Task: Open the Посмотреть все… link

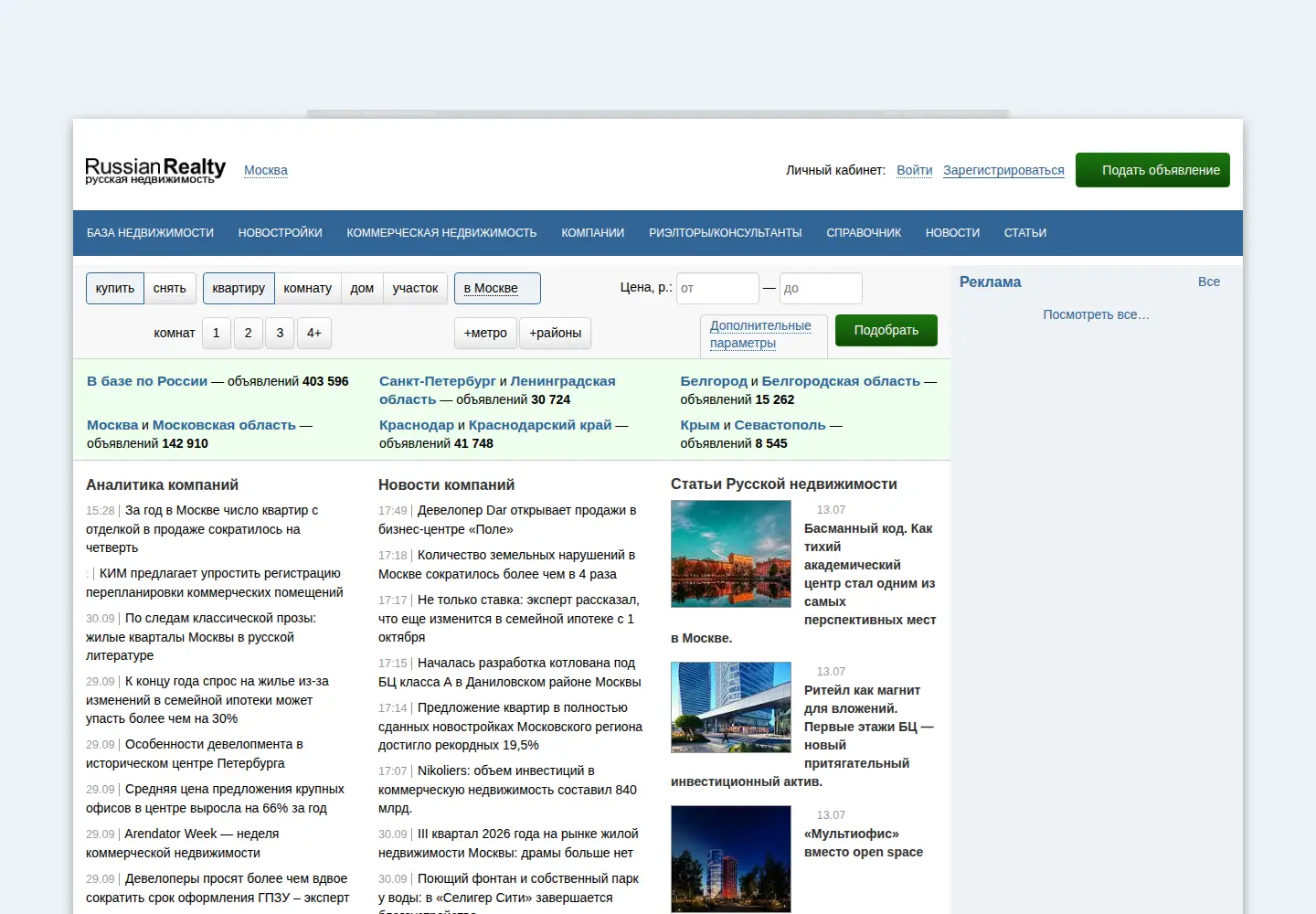Action: coord(1097,314)
